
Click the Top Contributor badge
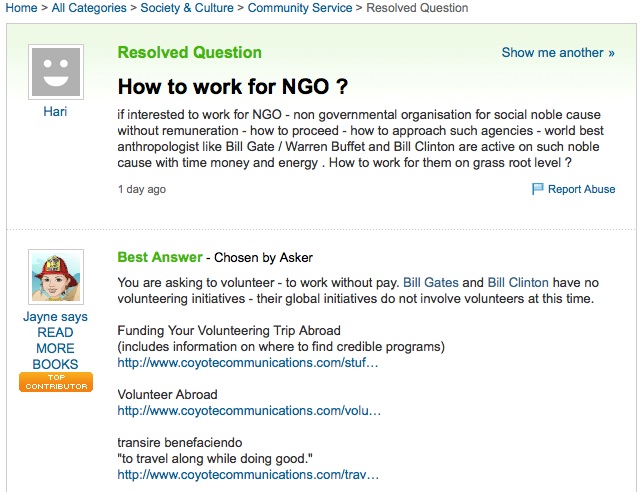coord(56,382)
